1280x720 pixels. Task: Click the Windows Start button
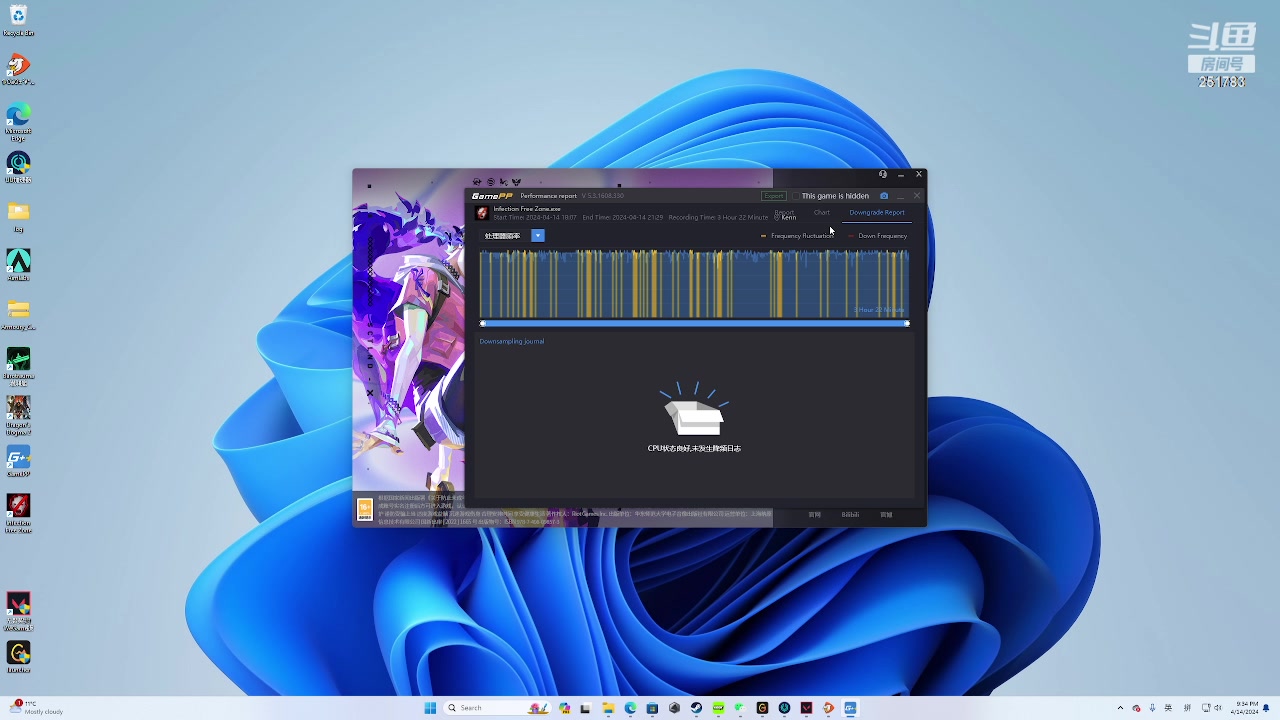[x=430, y=708]
